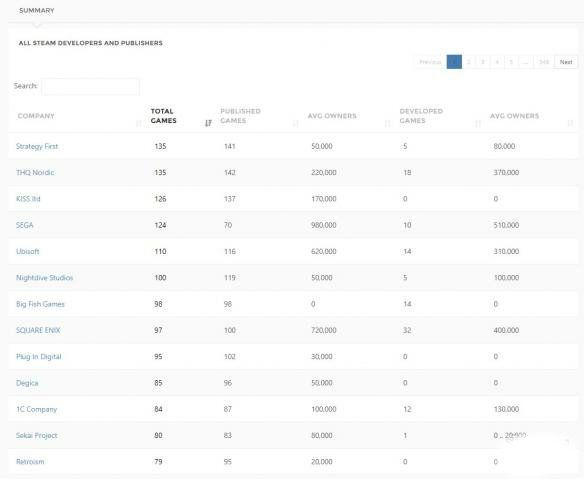The height and width of the screenshot is (479, 584).
Task: Sort by first Avg Owners column icon
Action: point(387,123)
